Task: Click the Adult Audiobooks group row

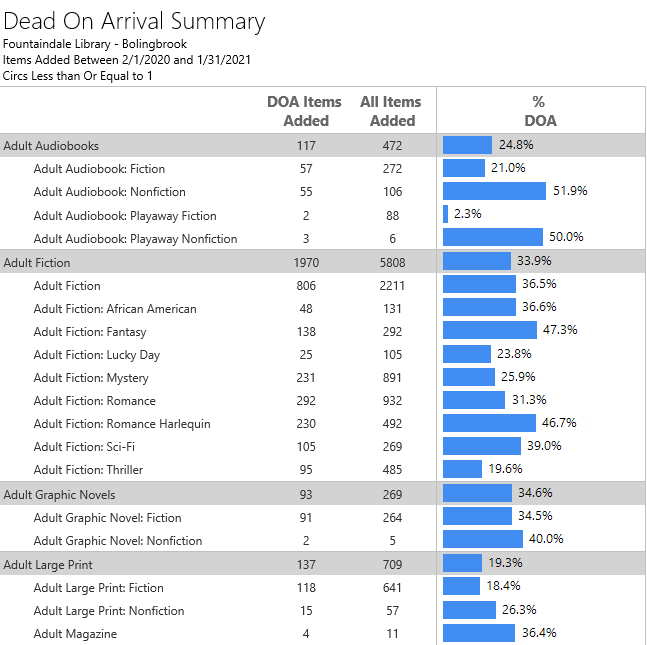Action: click(52, 145)
